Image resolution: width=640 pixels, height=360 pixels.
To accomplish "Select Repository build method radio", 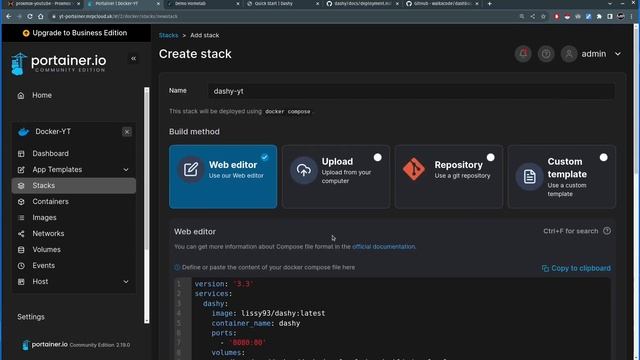I will [491, 158].
